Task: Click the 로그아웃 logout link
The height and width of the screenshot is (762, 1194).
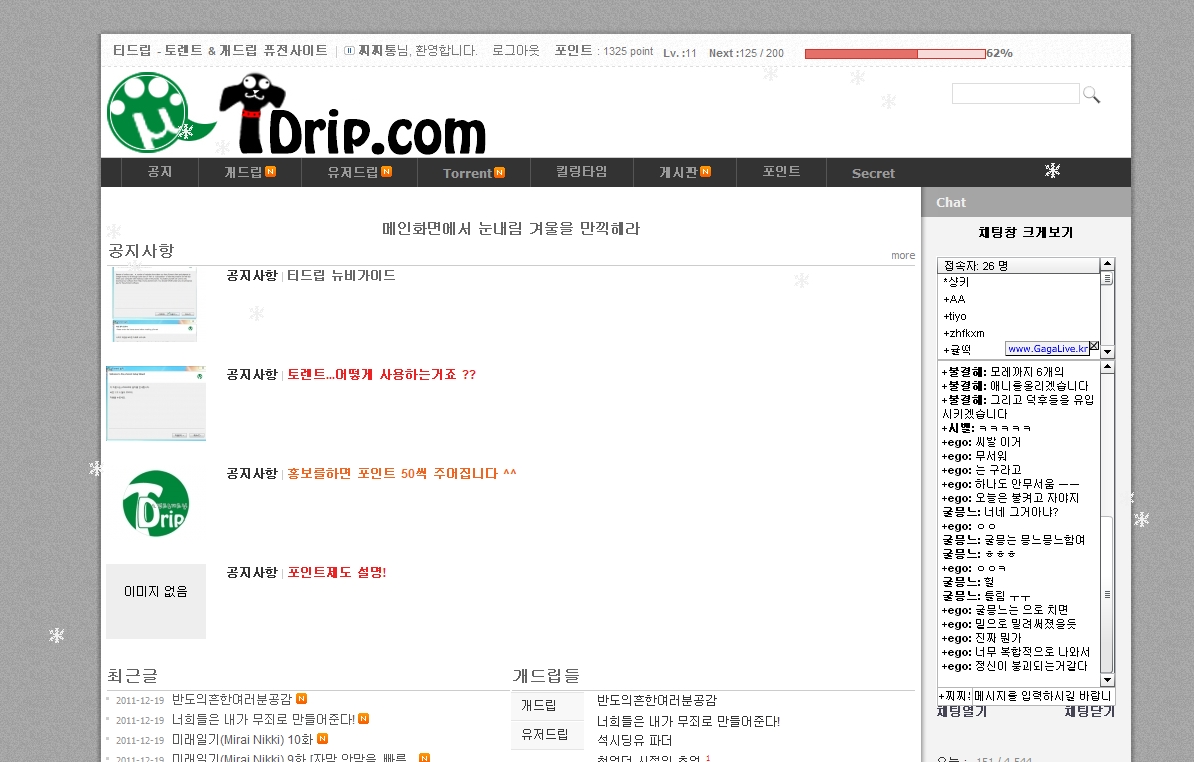Action: pyautogui.click(x=516, y=50)
